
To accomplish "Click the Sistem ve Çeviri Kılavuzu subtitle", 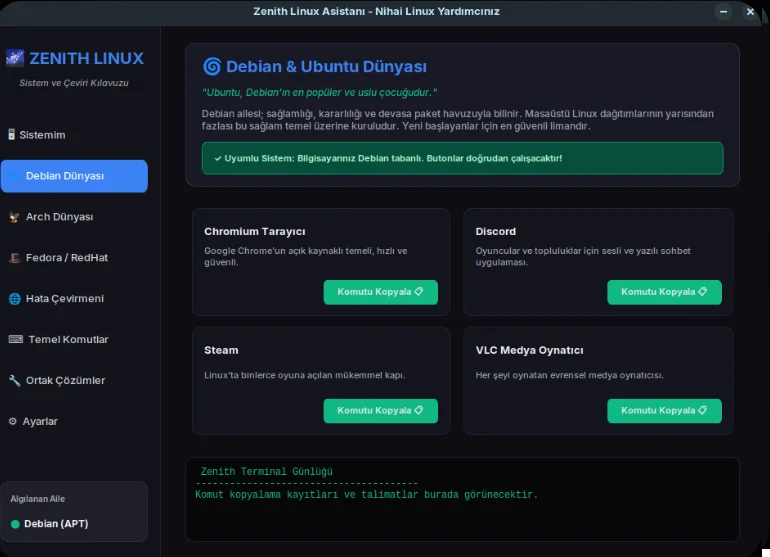I will pyautogui.click(x=74, y=83).
